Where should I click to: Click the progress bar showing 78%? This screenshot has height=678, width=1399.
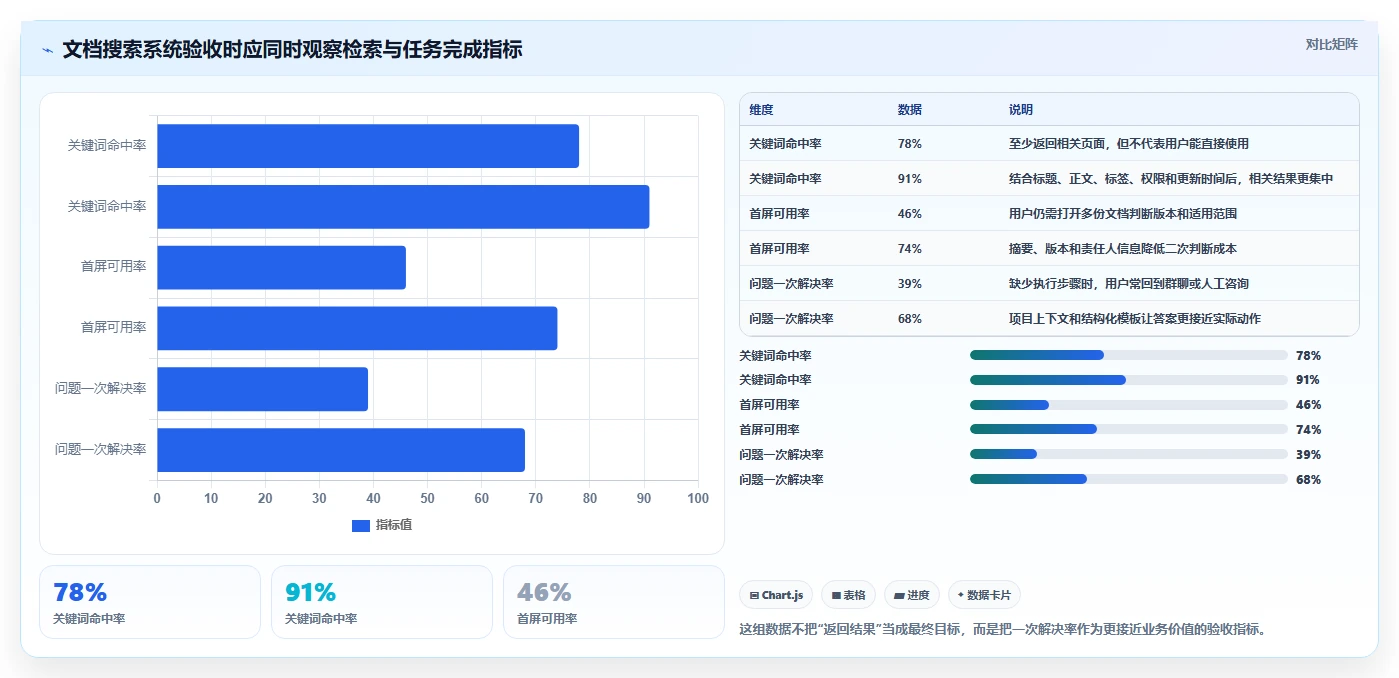pos(1128,355)
